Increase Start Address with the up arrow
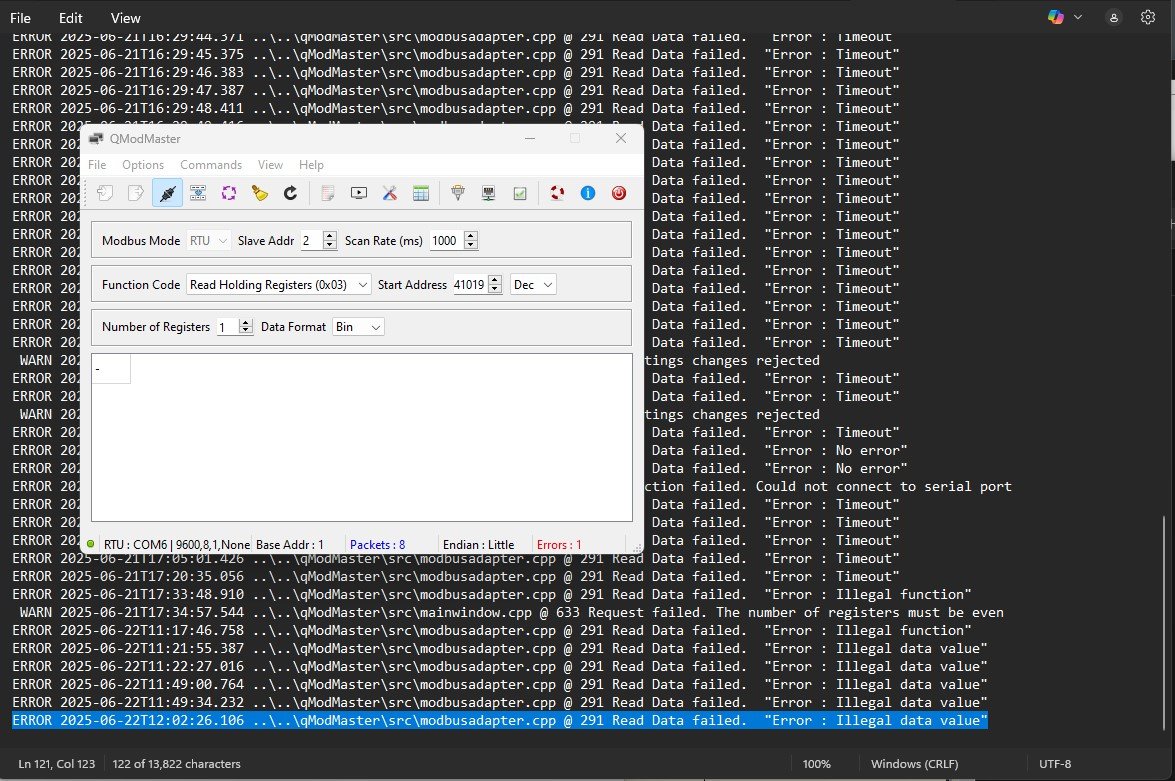This screenshot has height=781, width=1175. (x=495, y=280)
